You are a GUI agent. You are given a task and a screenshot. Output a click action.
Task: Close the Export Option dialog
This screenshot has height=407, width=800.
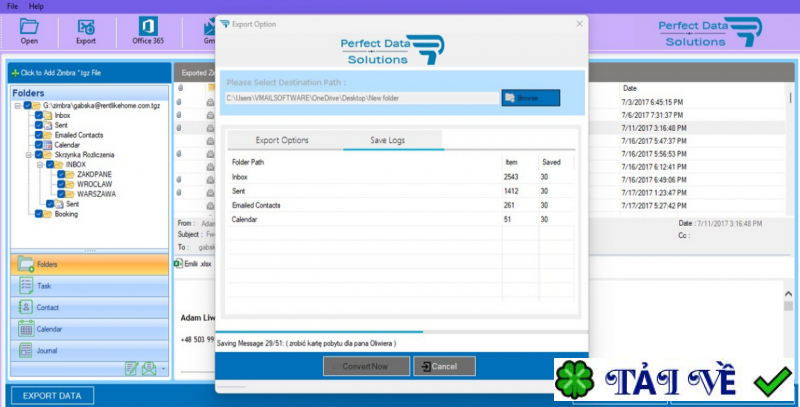pyautogui.click(x=579, y=23)
